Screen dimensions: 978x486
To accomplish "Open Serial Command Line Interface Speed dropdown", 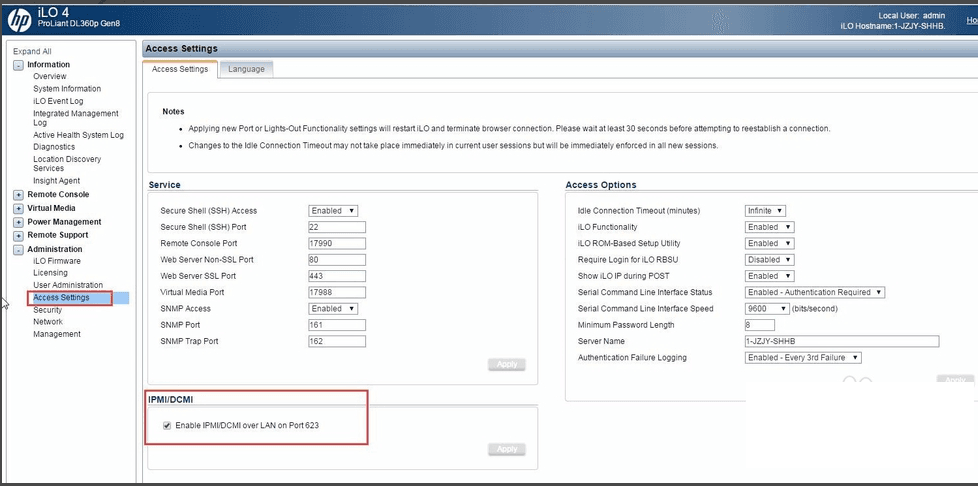I will click(x=767, y=309).
